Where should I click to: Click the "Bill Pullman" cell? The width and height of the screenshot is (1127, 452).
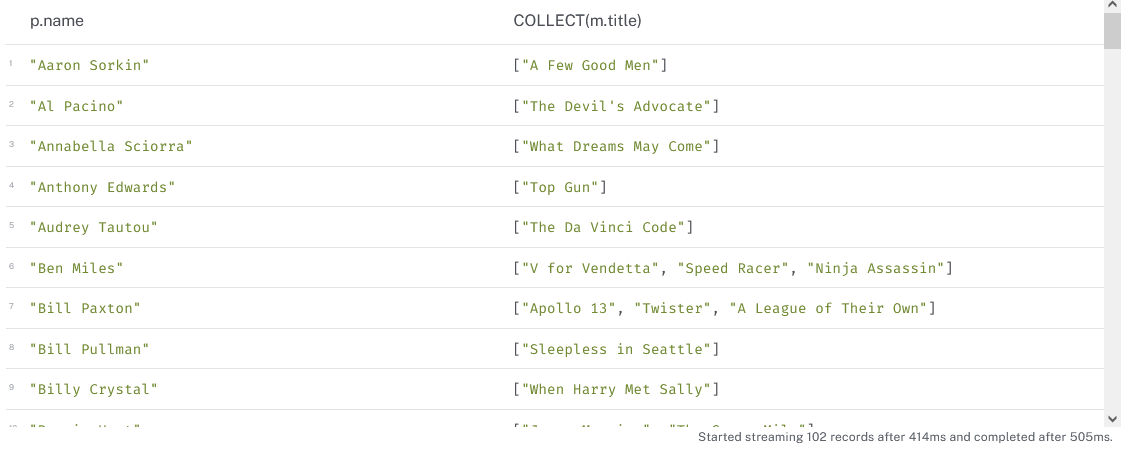click(x=90, y=349)
